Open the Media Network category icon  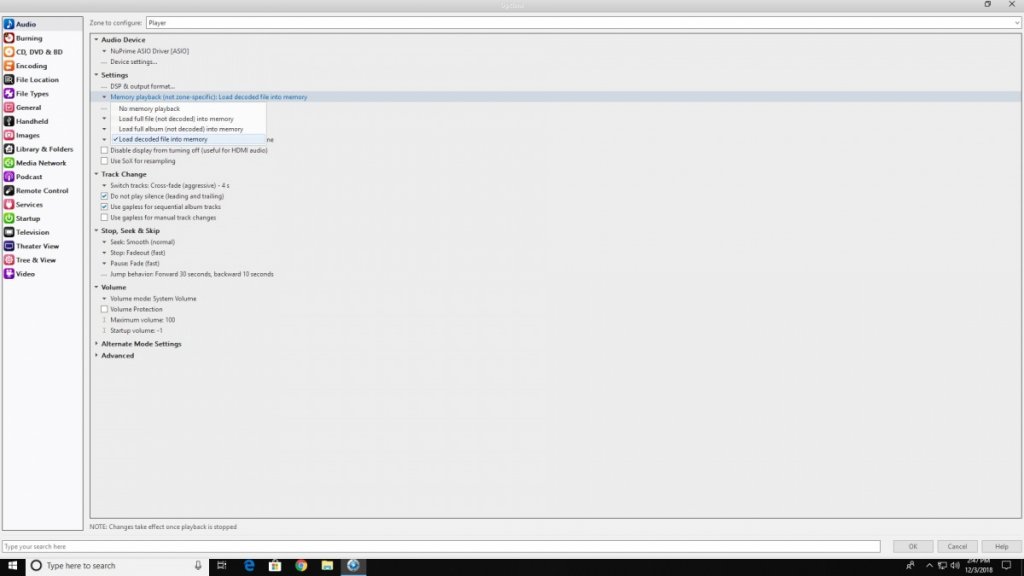click(9, 163)
